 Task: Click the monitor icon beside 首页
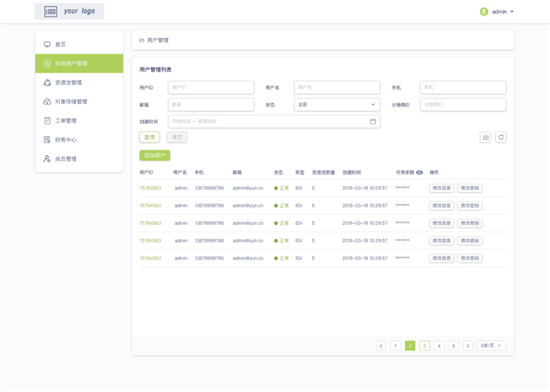click(47, 44)
